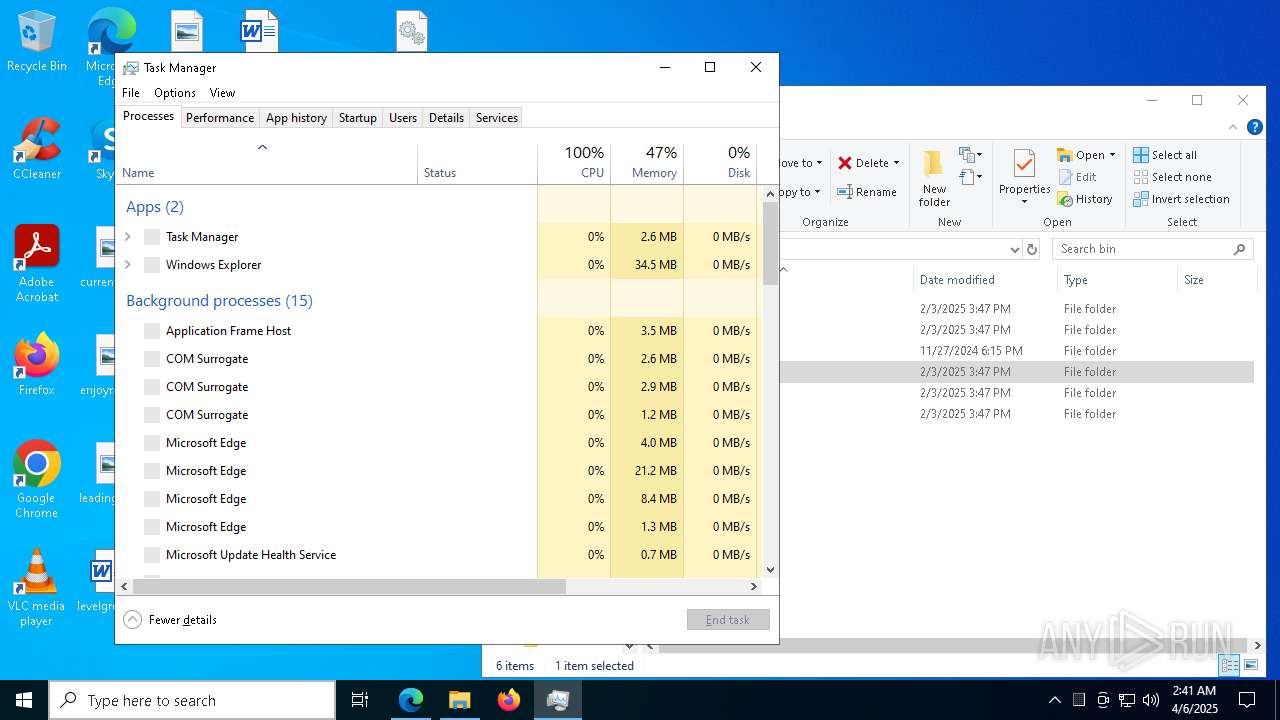Viewport: 1280px width, 720px height.
Task: Show hidden system tray icons
Action: pos(1054,700)
